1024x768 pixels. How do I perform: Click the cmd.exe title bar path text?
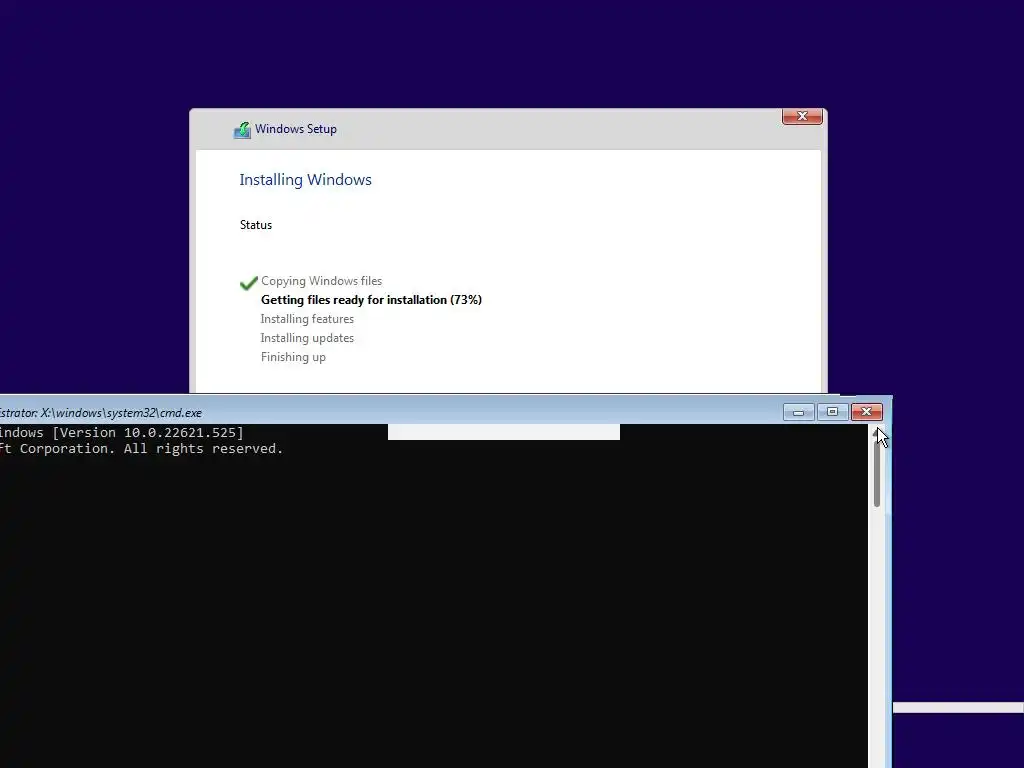pyautogui.click(x=101, y=413)
